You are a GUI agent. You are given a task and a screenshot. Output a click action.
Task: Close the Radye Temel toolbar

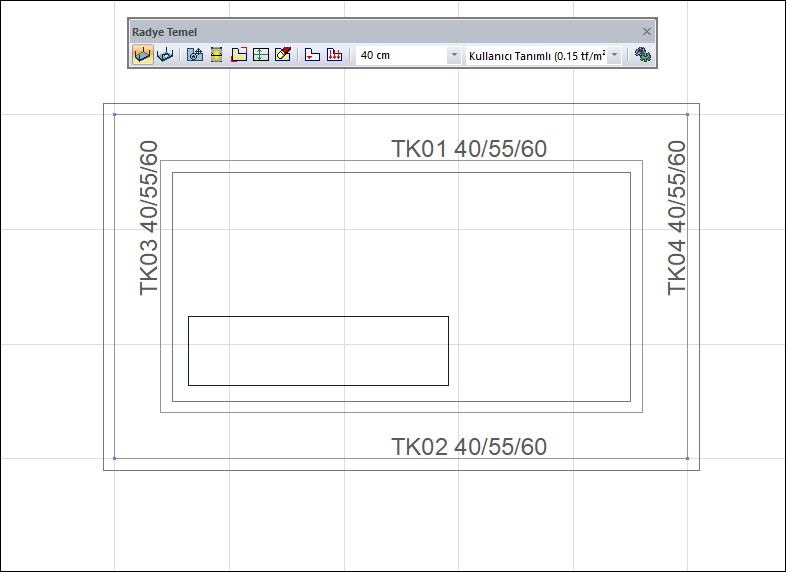pyautogui.click(x=647, y=32)
